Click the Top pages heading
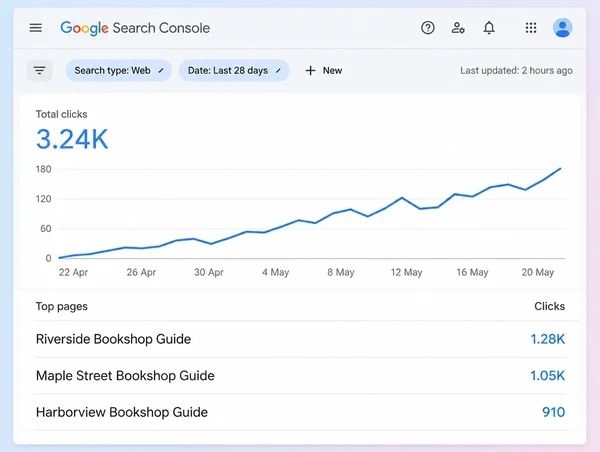Viewport: 600px width, 452px height. [62, 306]
